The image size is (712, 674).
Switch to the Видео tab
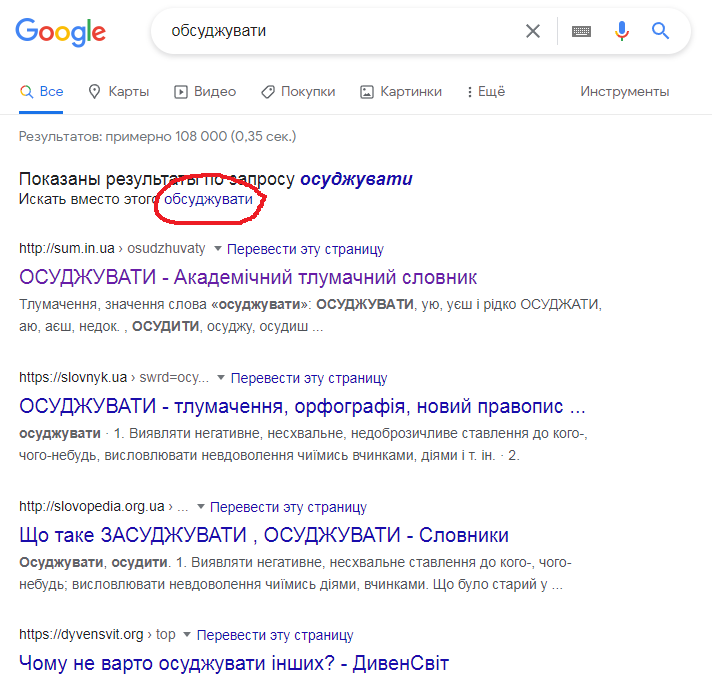(x=205, y=92)
